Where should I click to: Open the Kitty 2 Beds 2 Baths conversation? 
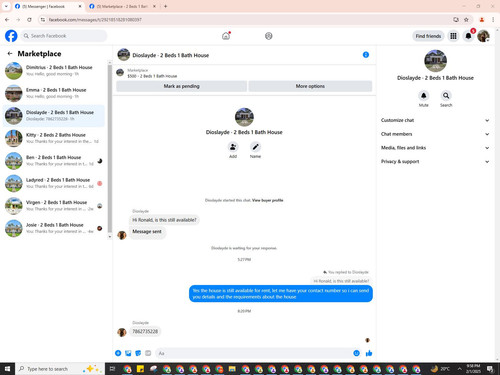click(54, 138)
